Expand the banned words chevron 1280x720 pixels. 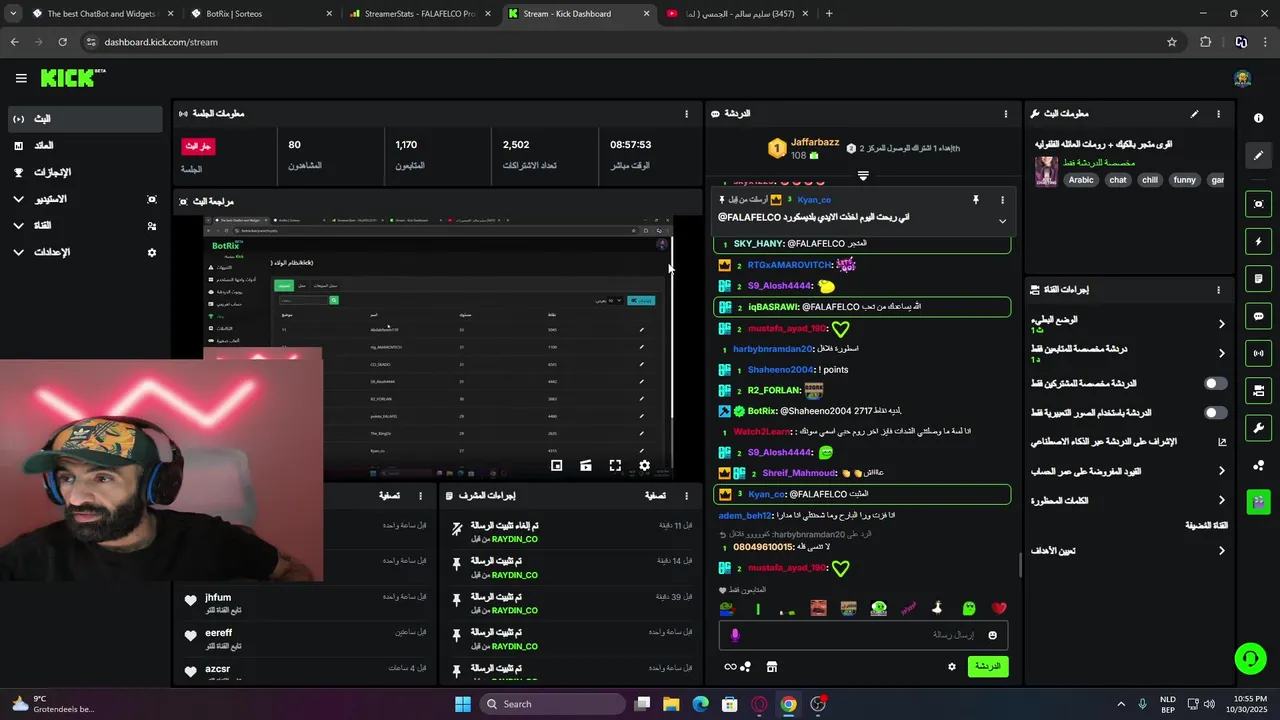point(1221,500)
